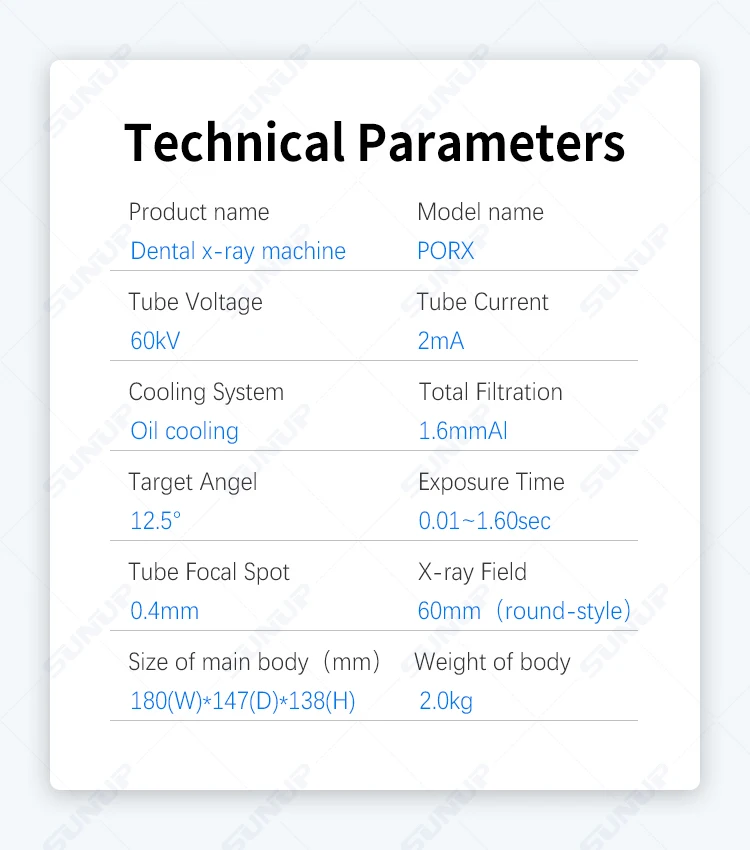
Task: Select the 2.0kg weight value
Action: (446, 701)
